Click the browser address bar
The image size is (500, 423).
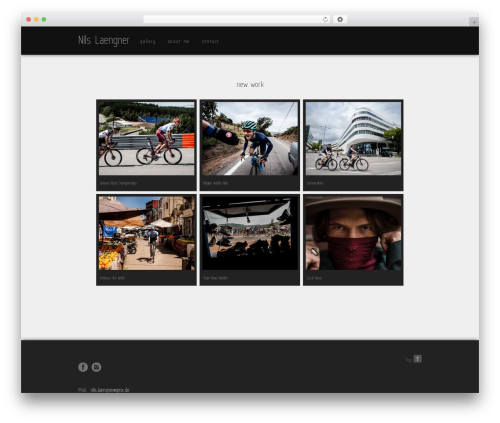(237, 19)
